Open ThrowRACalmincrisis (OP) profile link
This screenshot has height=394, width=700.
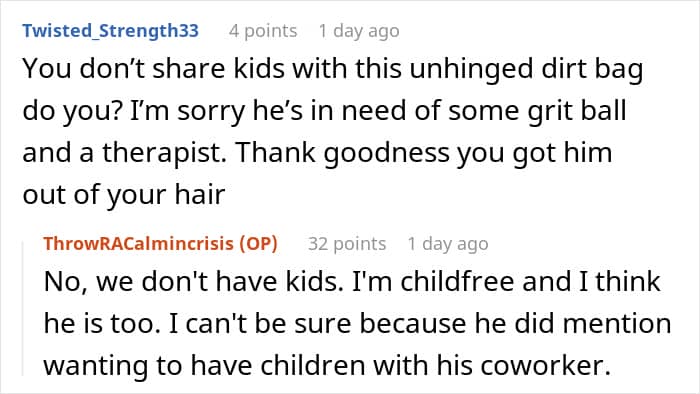[161, 244]
